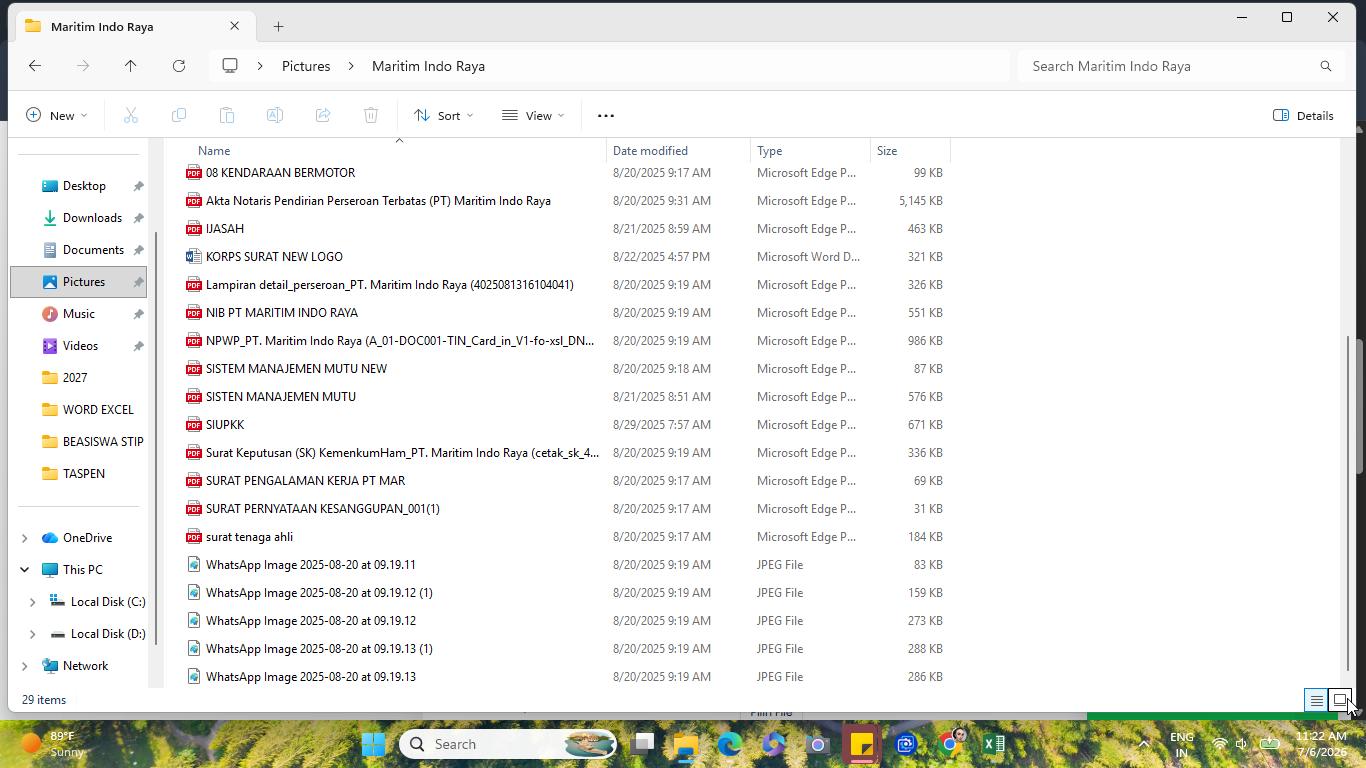Click the Excel icon in taskbar
Screen dimensions: 1366x768
[993, 744]
